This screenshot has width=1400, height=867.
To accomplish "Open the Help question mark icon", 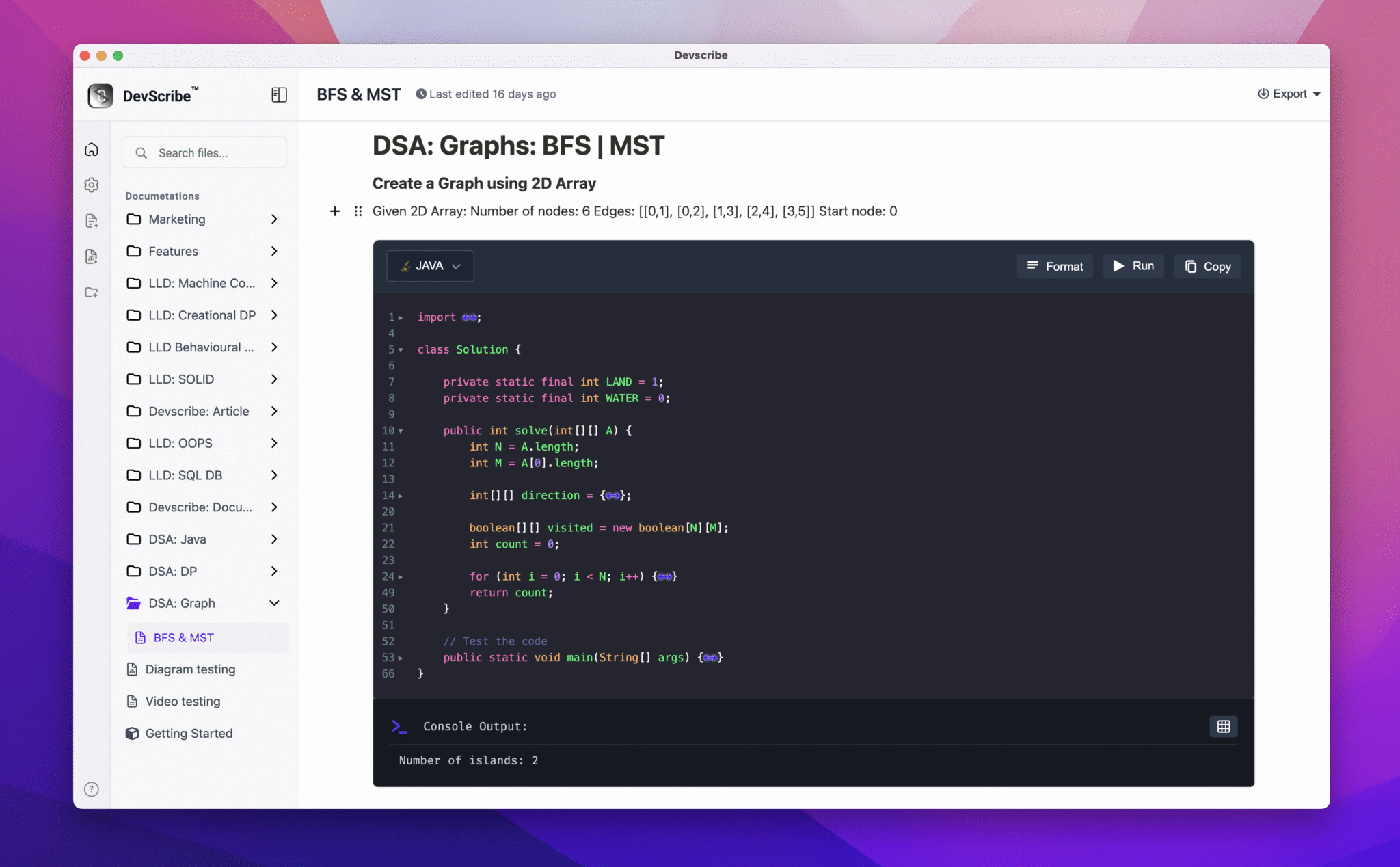I will [x=92, y=789].
